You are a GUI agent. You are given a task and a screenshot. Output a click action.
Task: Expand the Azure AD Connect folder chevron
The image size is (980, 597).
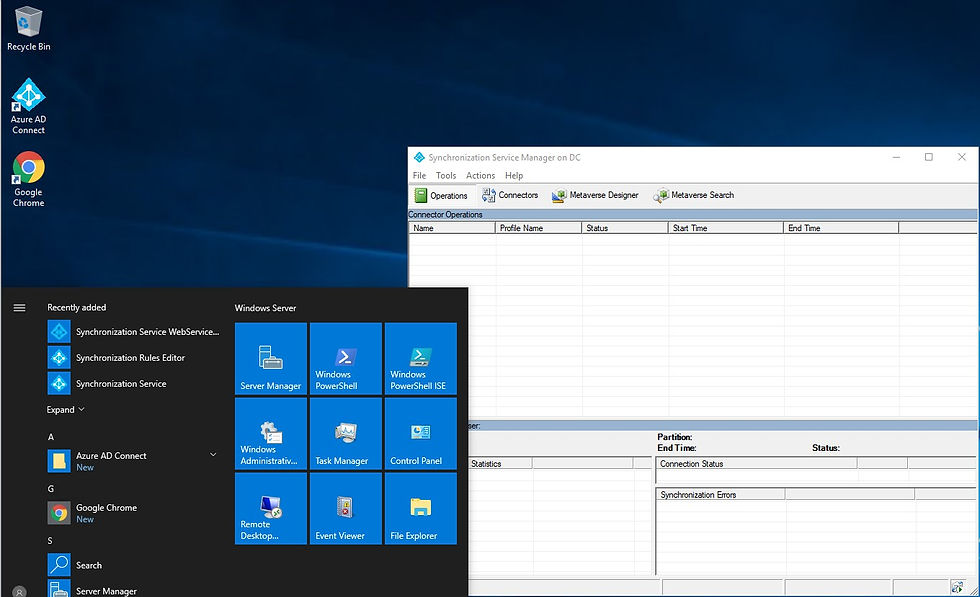[213, 455]
